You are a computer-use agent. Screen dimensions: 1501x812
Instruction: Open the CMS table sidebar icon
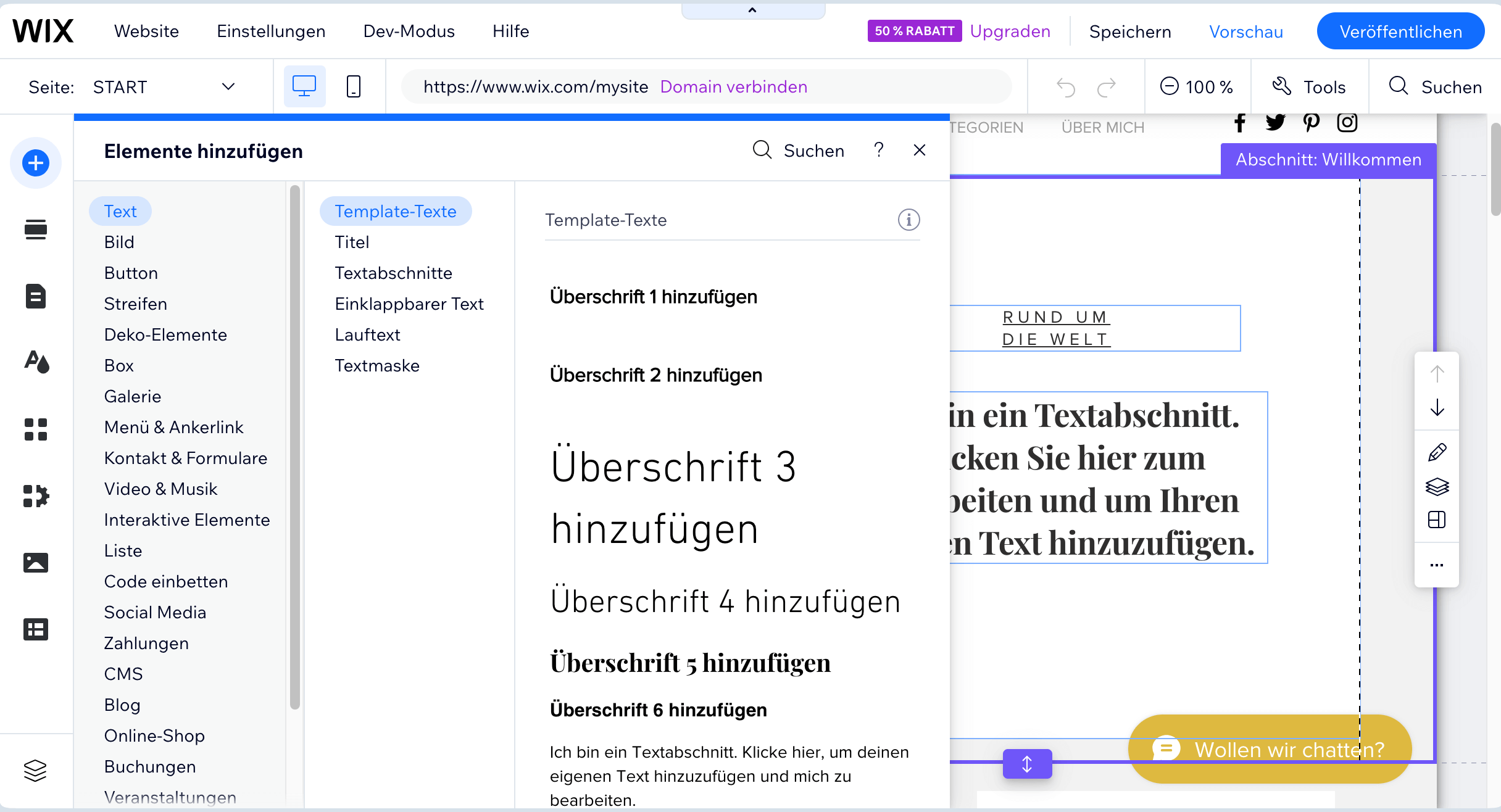[36, 629]
